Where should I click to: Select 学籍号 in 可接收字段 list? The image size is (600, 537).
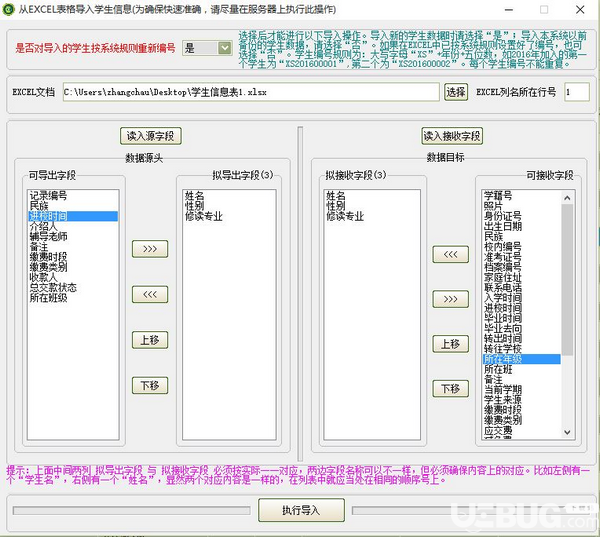[522, 196]
